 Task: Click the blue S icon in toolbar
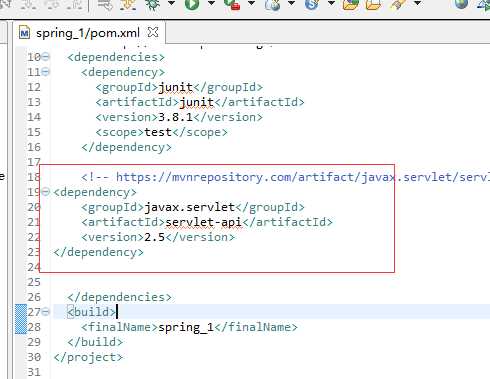[312, 4]
